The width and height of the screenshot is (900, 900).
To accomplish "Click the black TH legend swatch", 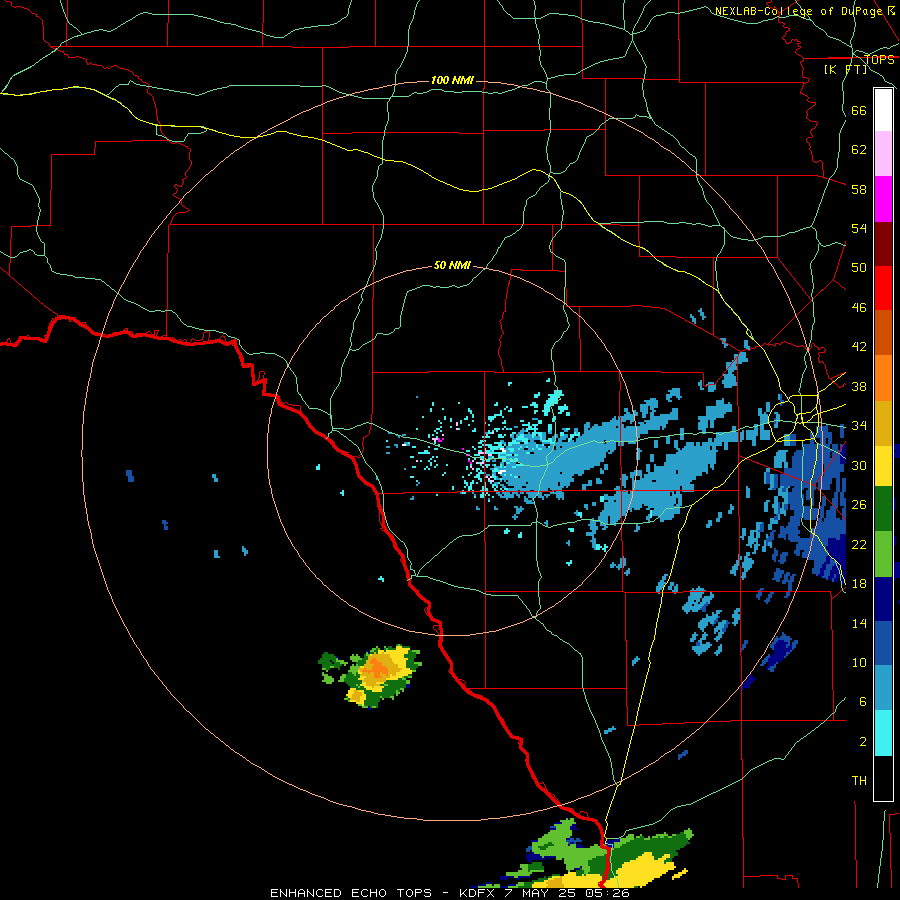I will (x=883, y=778).
